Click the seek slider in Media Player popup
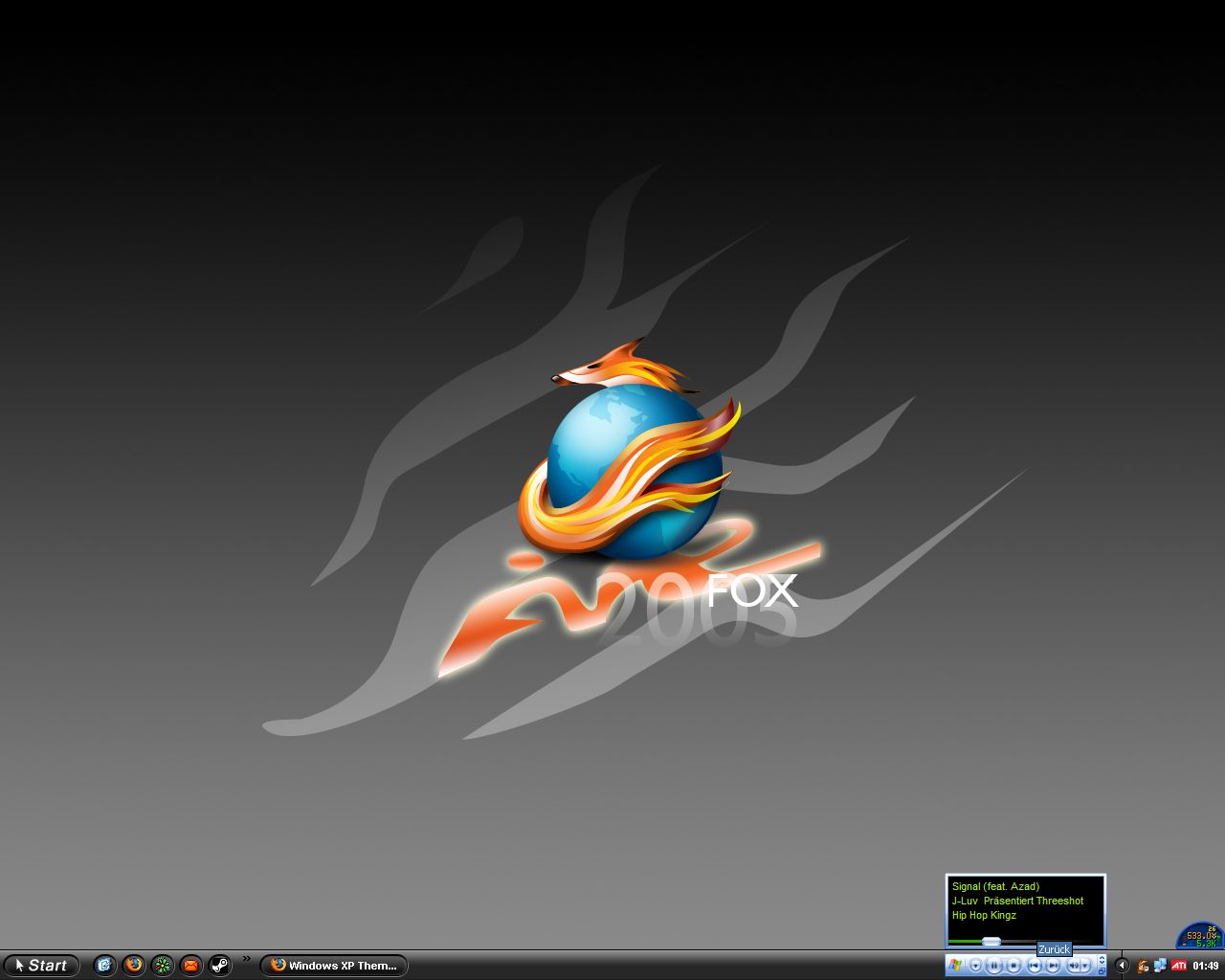 point(991,942)
